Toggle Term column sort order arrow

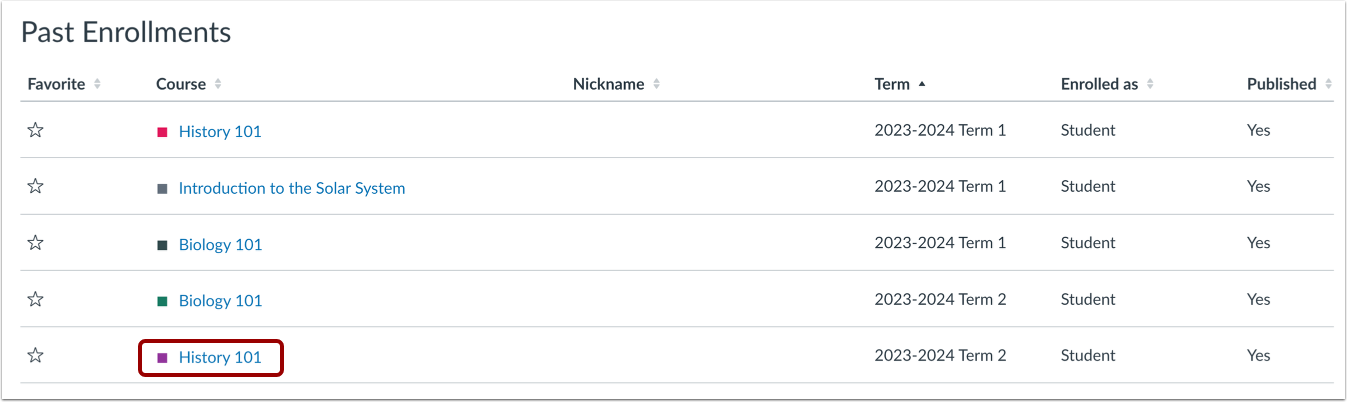922,84
